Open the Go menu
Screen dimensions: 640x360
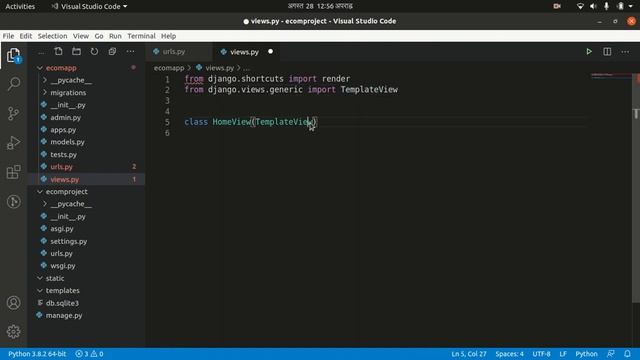[99, 36]
